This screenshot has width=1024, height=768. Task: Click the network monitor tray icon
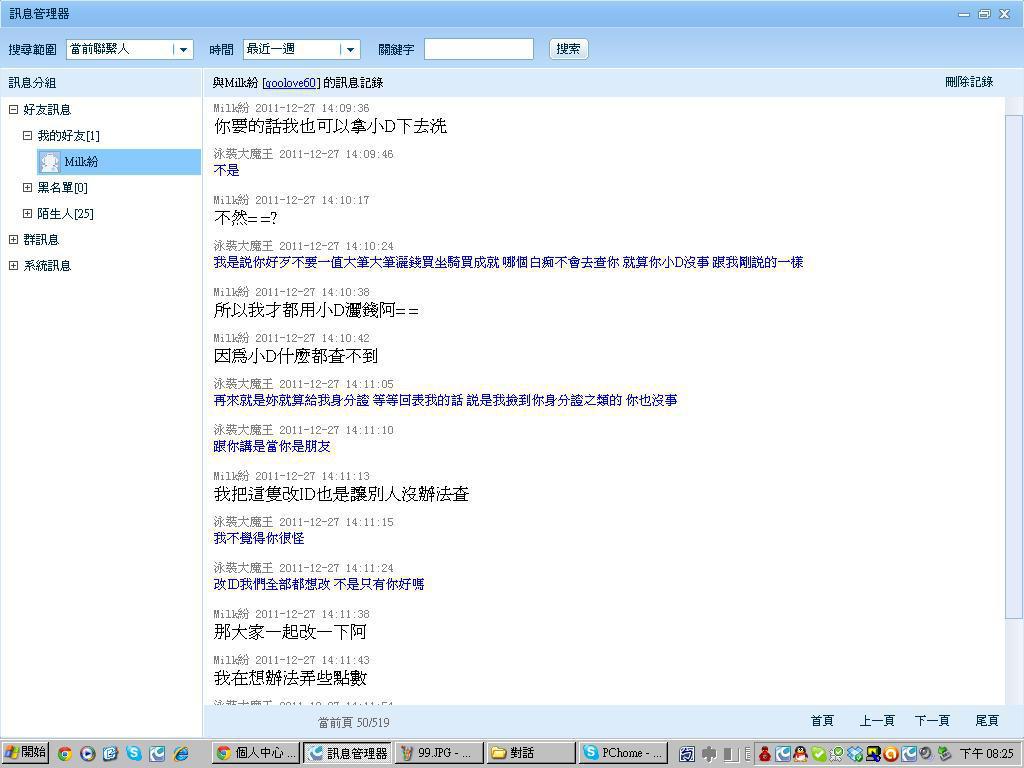tap(872, 754)
